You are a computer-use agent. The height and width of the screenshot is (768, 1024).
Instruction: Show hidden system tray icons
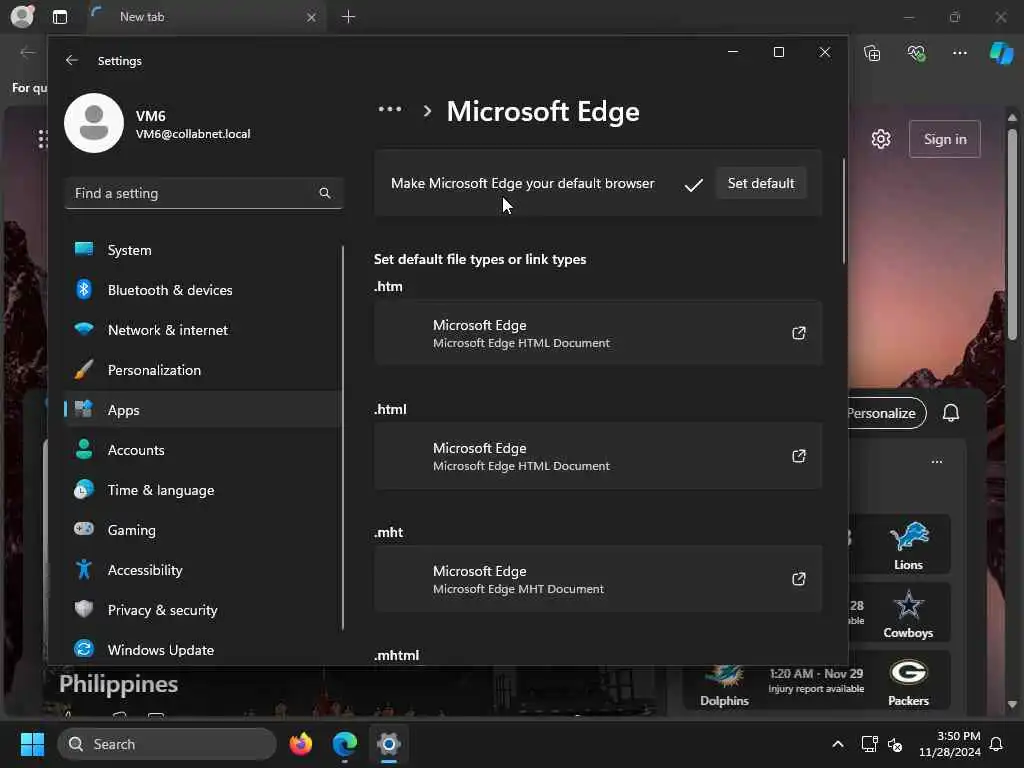click(838, 744)
